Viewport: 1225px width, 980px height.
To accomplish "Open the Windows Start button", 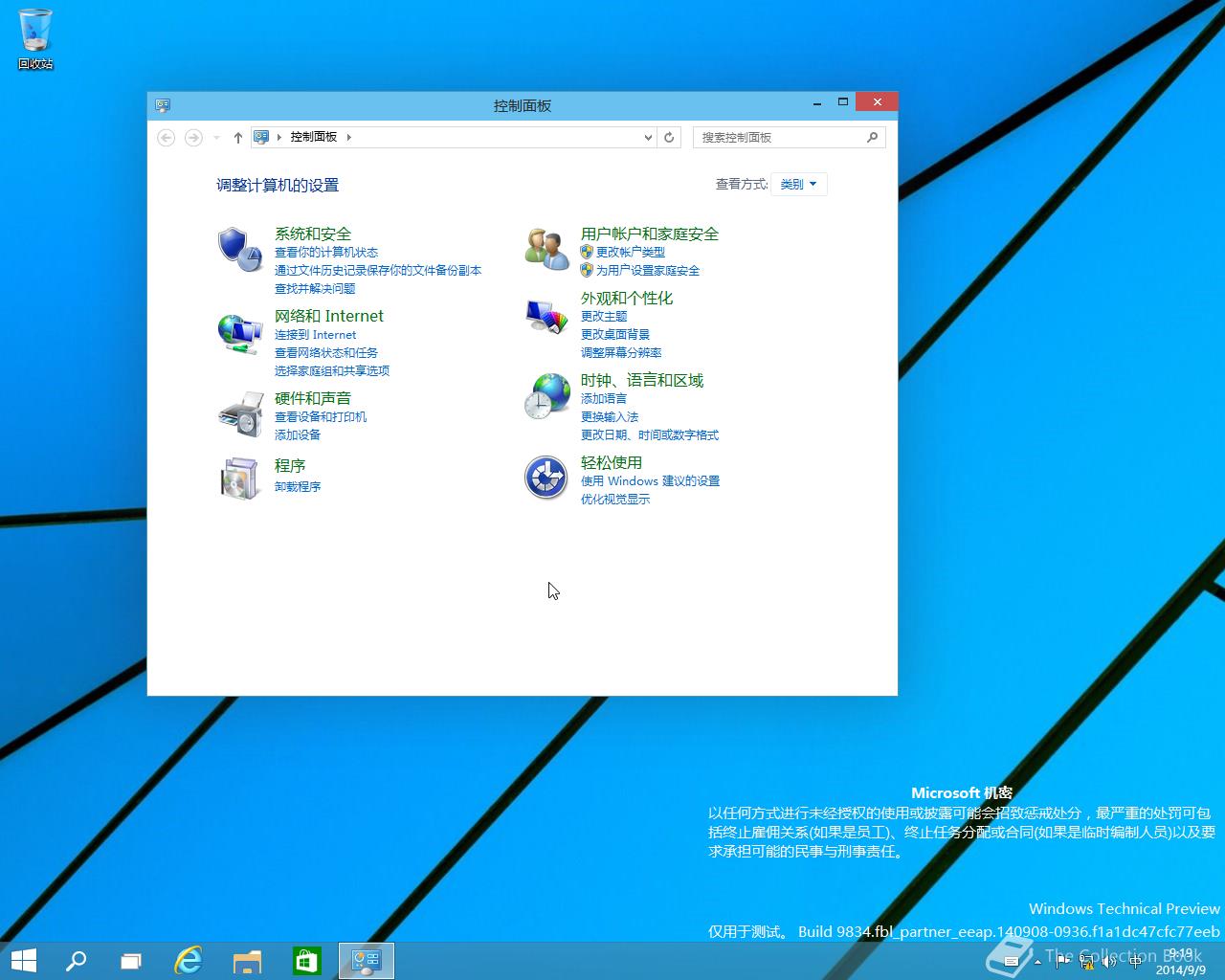I will pos(23,961).
